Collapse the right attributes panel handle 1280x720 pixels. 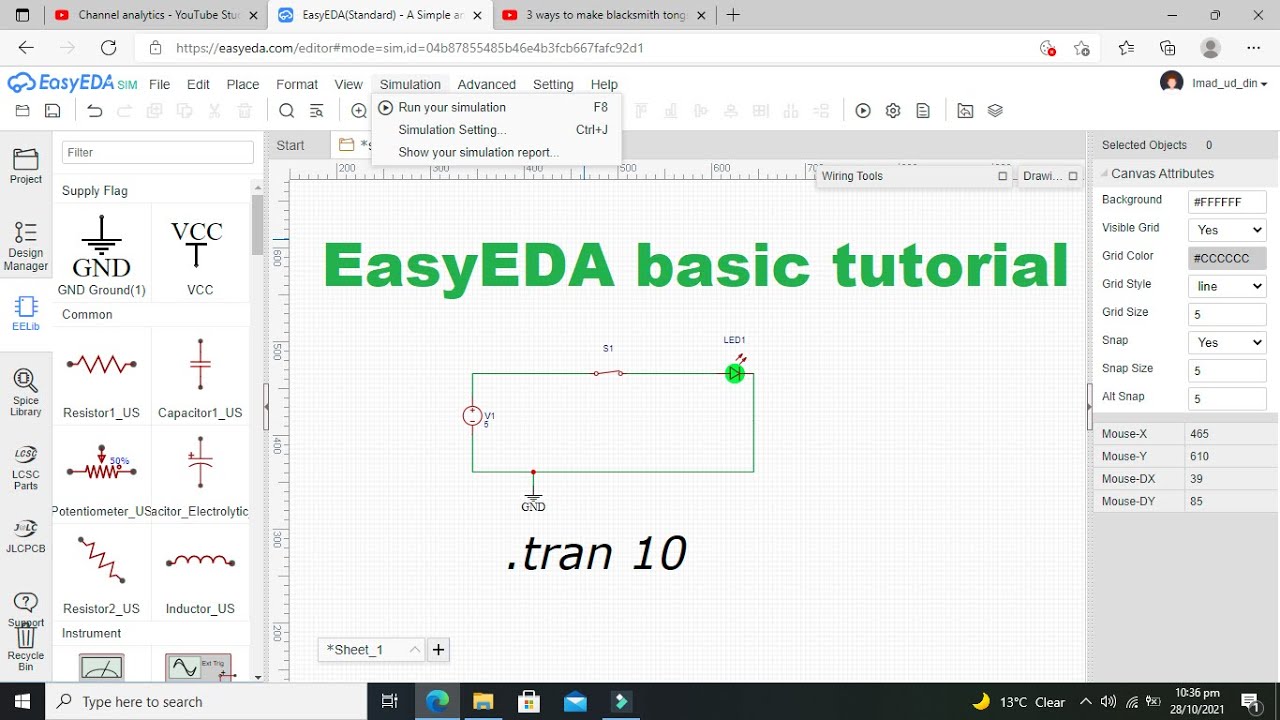pyautogui.click(x=1089, y=407)
